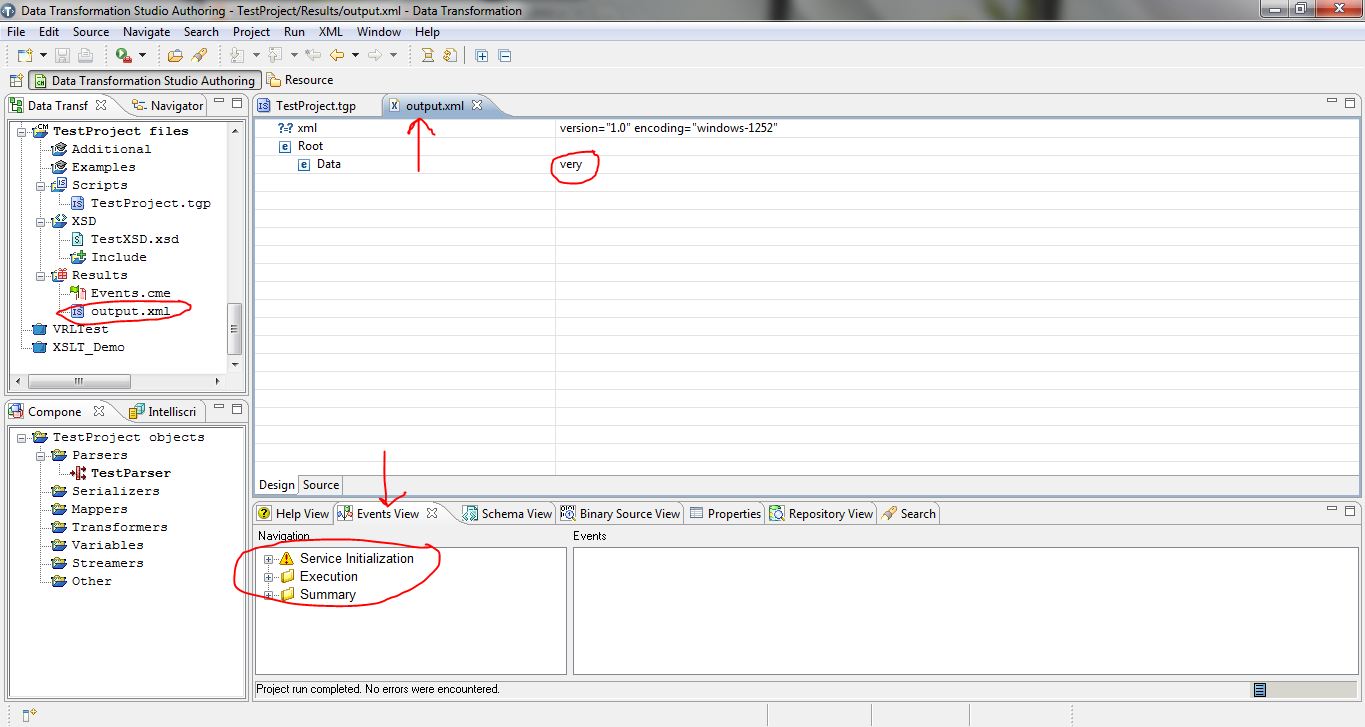Open the Properties tab
Viewport: 1365px width, 727px height.
pyautogui.click(x=725, y=514)
